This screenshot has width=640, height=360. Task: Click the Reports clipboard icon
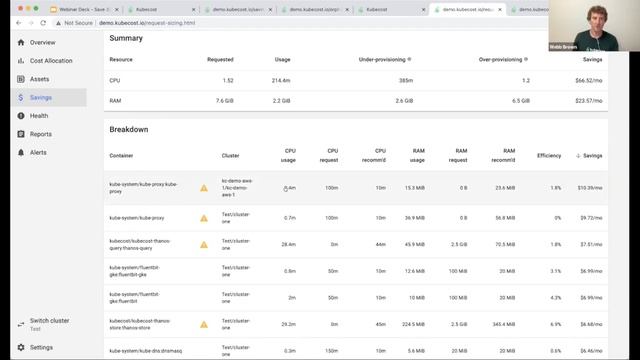(x=21, y=134)
